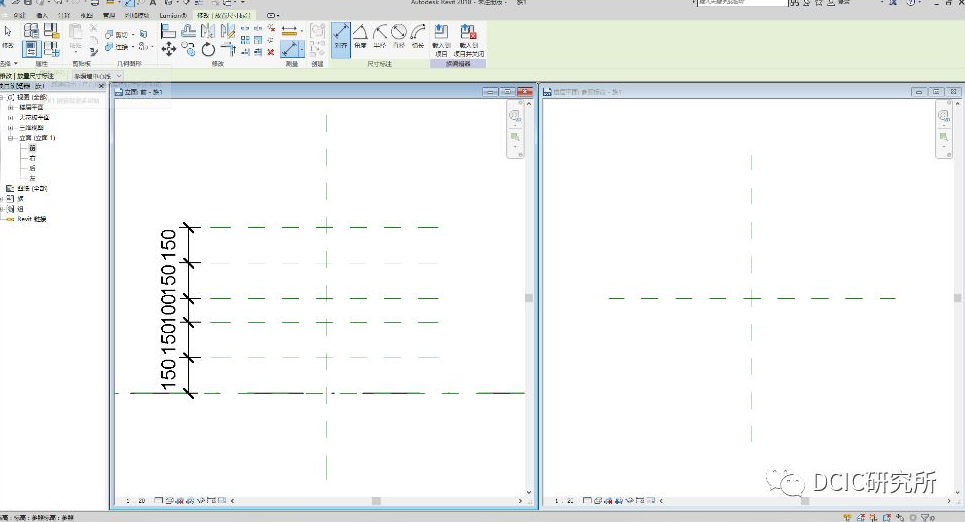Minimize the elevation view window
This screenshot has width=965, height=522.
coord(491,92)
